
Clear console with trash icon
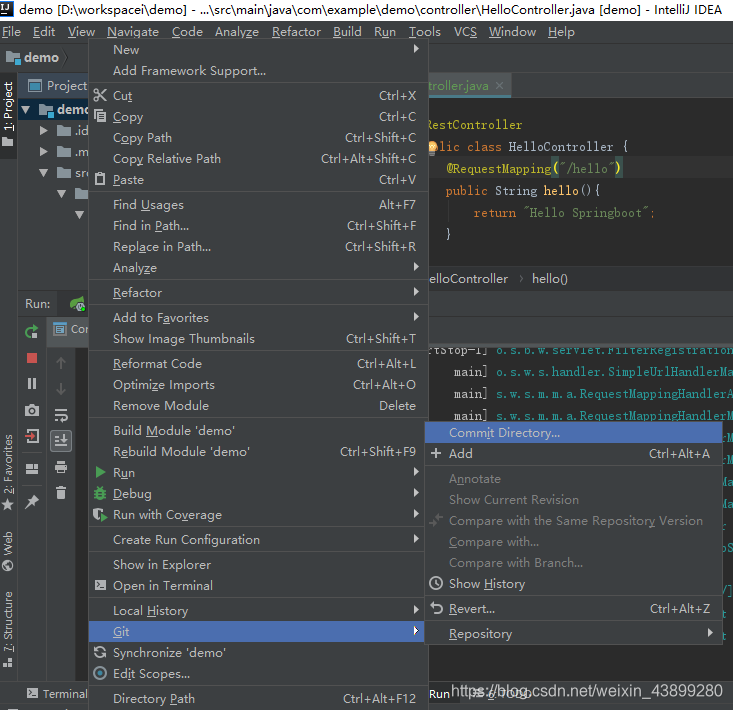point(61,493)
